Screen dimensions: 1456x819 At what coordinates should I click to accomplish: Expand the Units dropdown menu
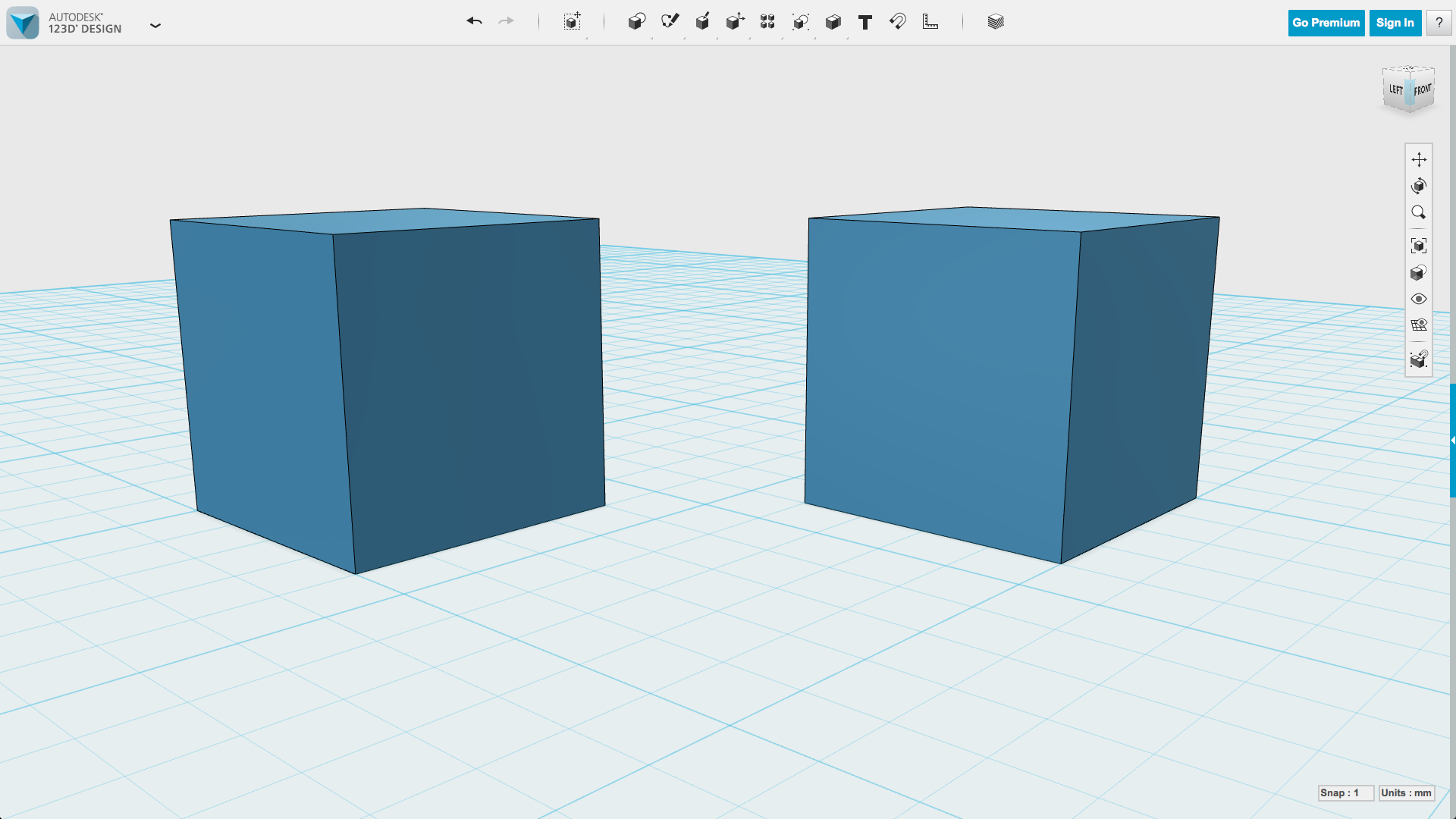(1406, 792)
